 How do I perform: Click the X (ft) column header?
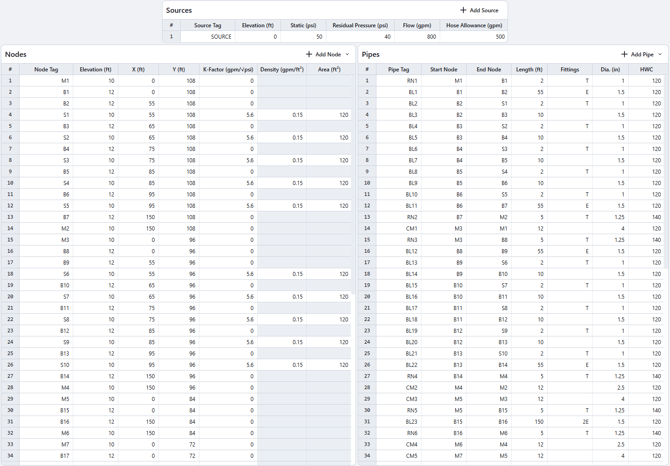(x=138, y=69)
